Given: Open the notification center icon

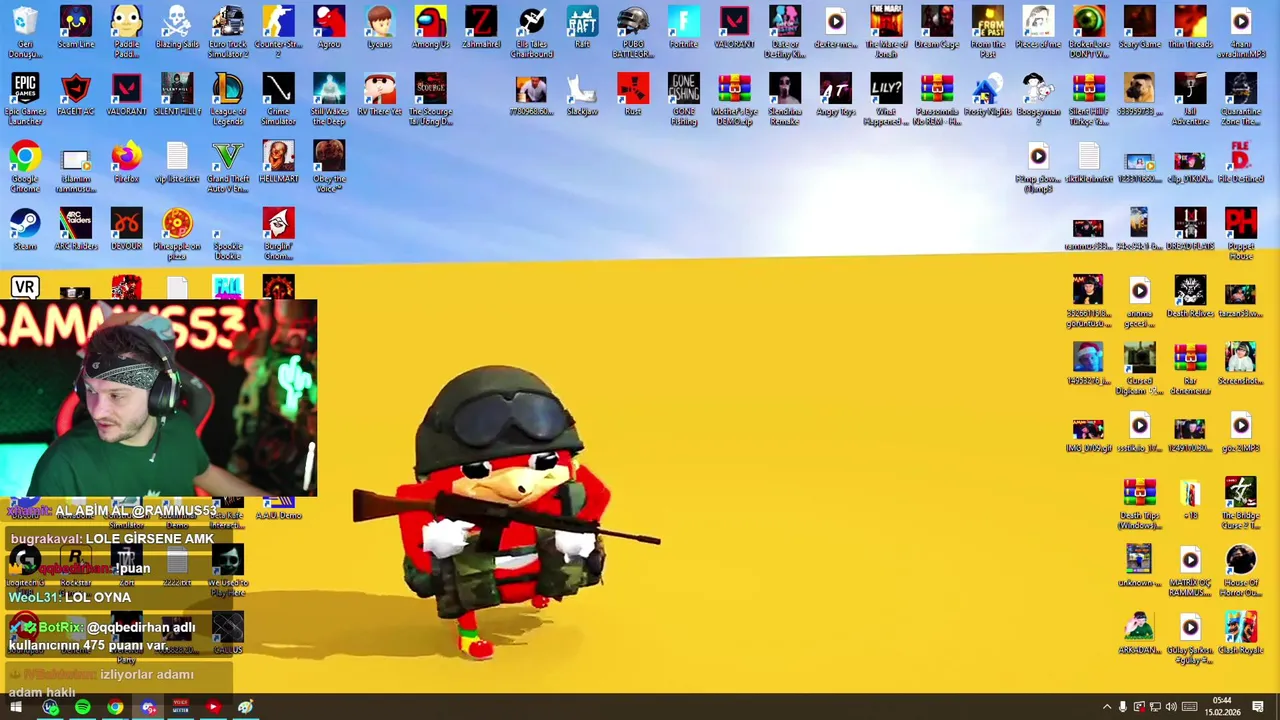Looking at the screenshot, I should (x=1258, y=708).
